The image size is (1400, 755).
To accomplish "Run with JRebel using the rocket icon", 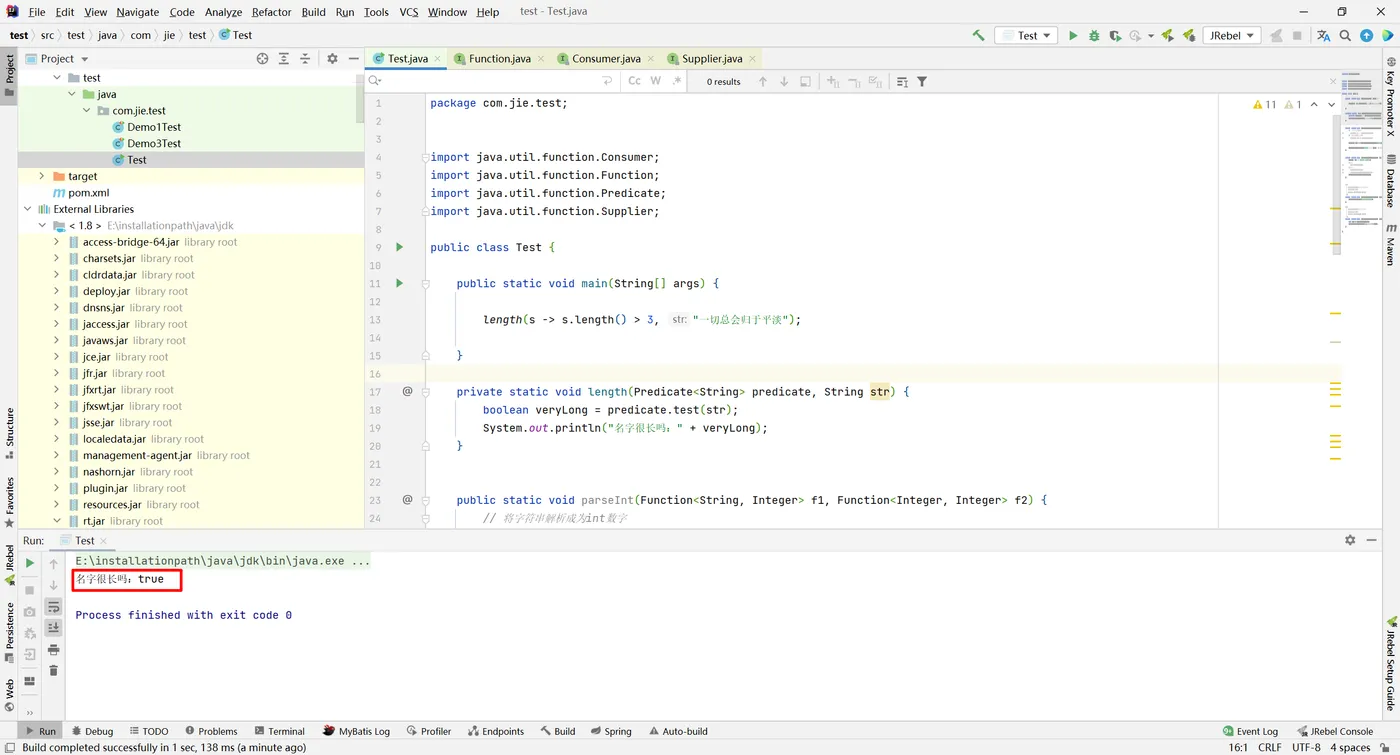I will [1167, 35].
